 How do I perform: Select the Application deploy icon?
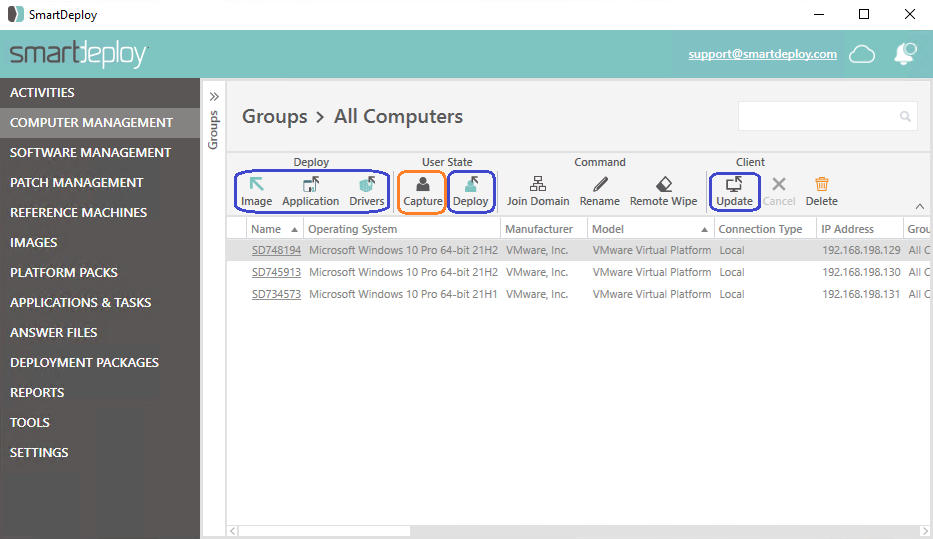(310, 185)
